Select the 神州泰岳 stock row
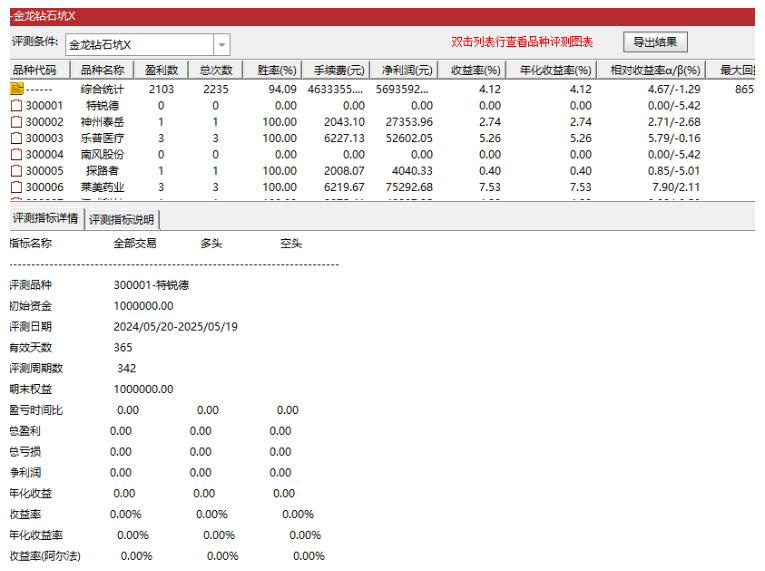Image resolution: width=765 pixels, height=571 pixels. click(102, 122)
